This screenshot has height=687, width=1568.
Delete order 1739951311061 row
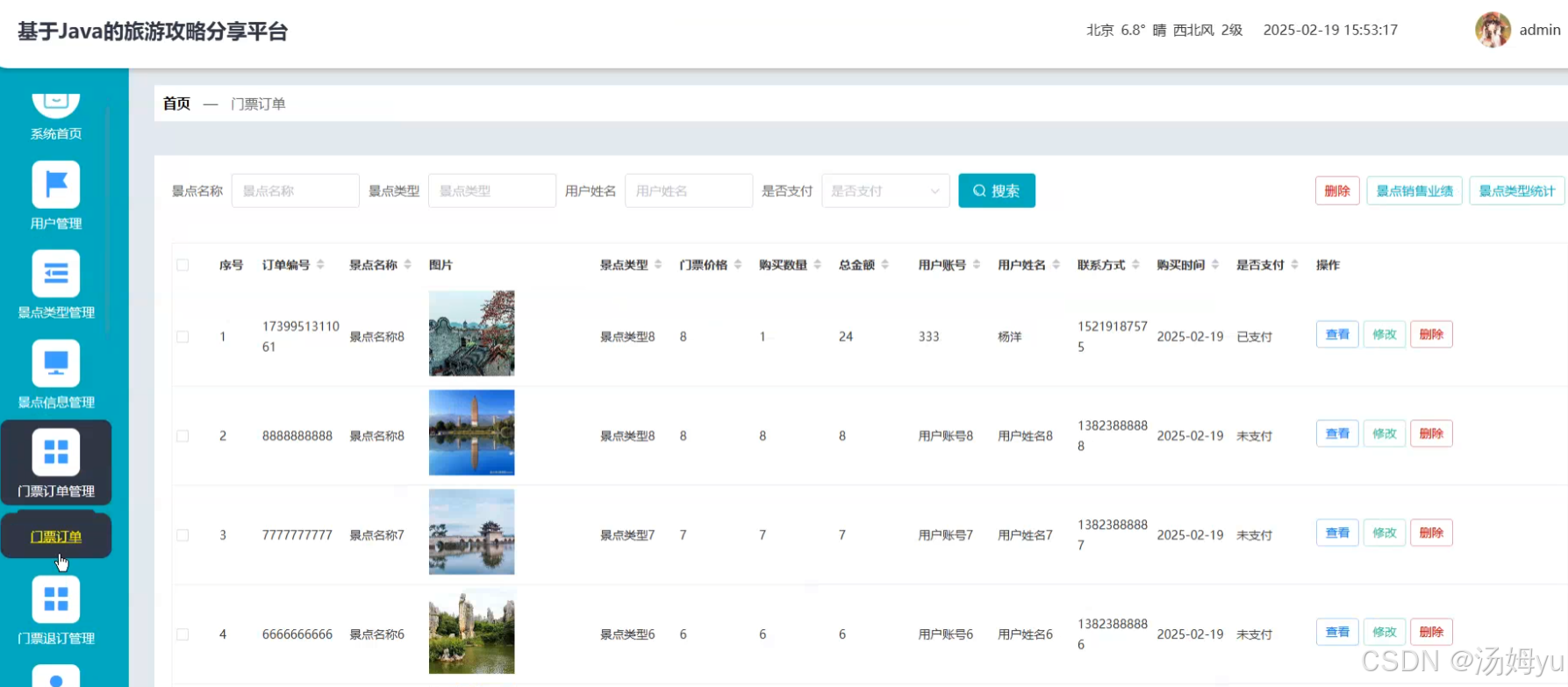tap(1431, 334)
